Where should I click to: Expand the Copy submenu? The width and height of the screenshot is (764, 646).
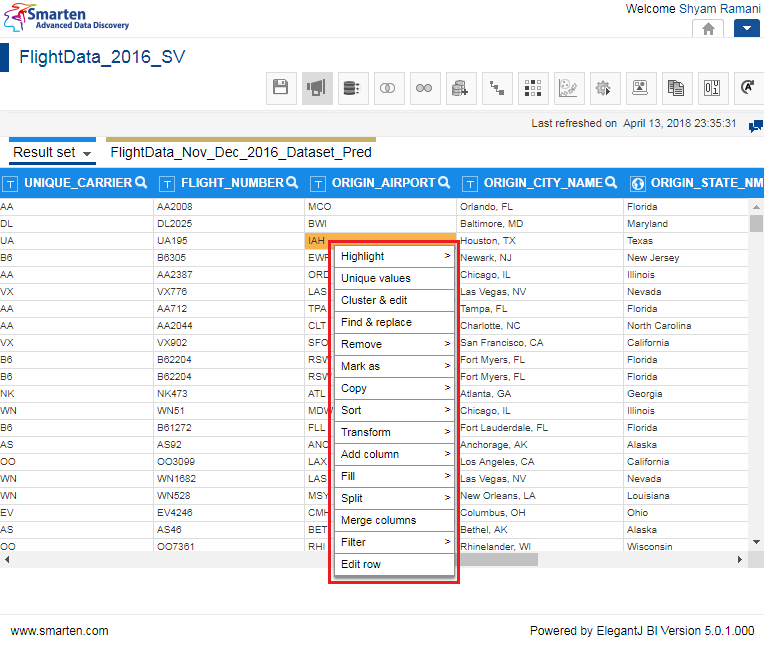coord(394,388)
